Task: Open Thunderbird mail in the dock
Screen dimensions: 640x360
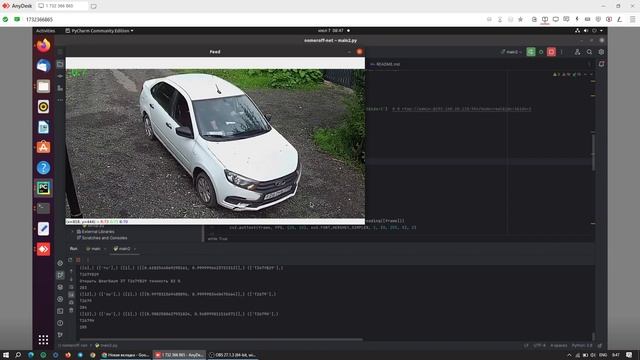Action: tap(43, 66)
